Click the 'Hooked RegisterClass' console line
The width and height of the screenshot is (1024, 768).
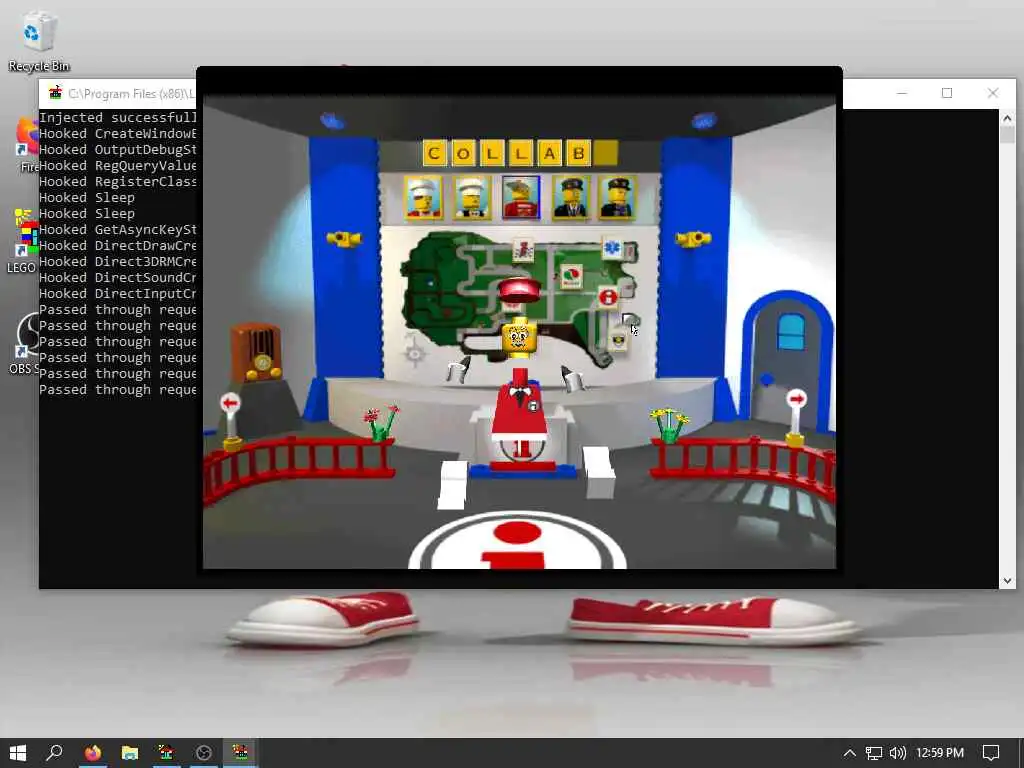tap(118, 182)
